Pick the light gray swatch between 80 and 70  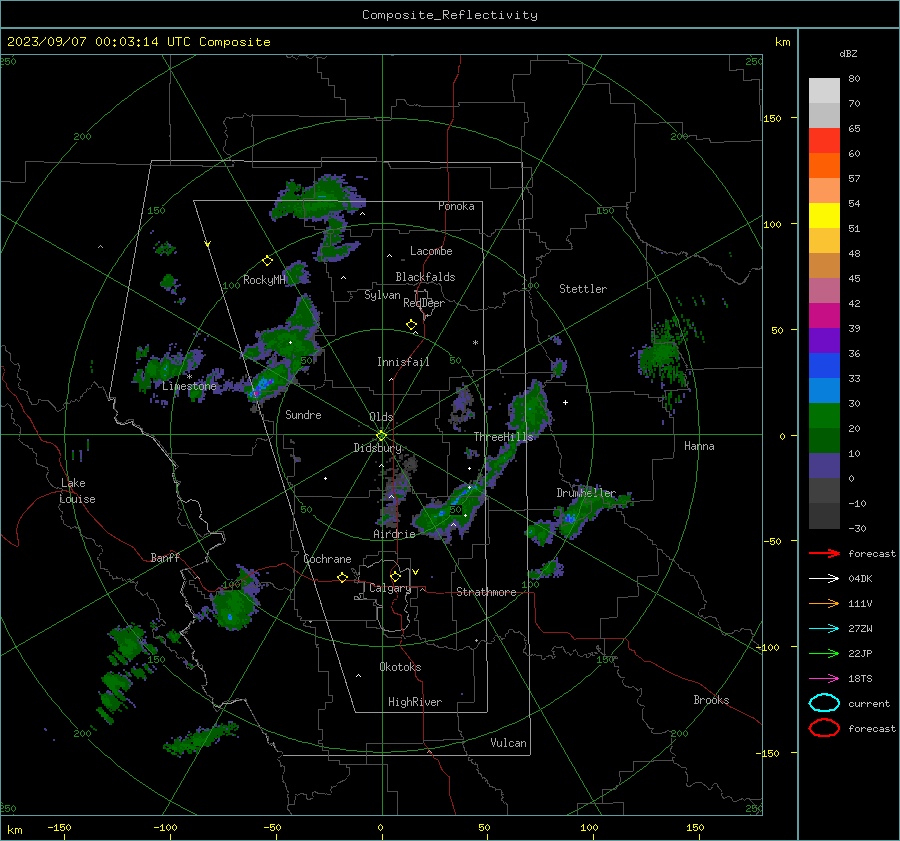coord(824,90)
